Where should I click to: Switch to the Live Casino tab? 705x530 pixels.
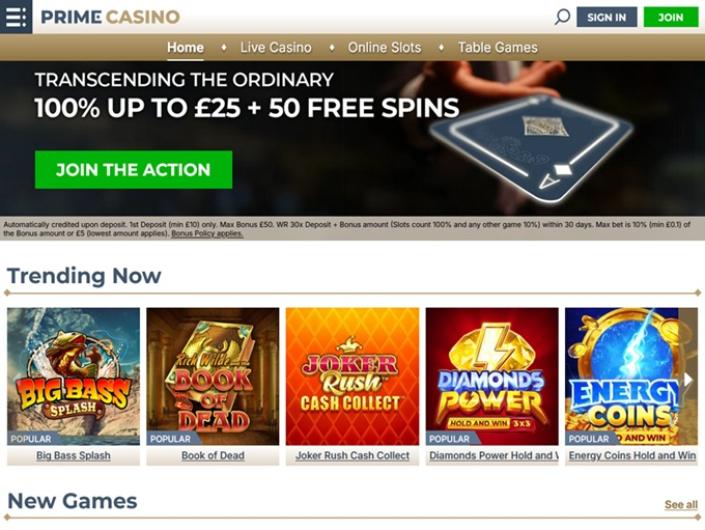pos(276,47)
